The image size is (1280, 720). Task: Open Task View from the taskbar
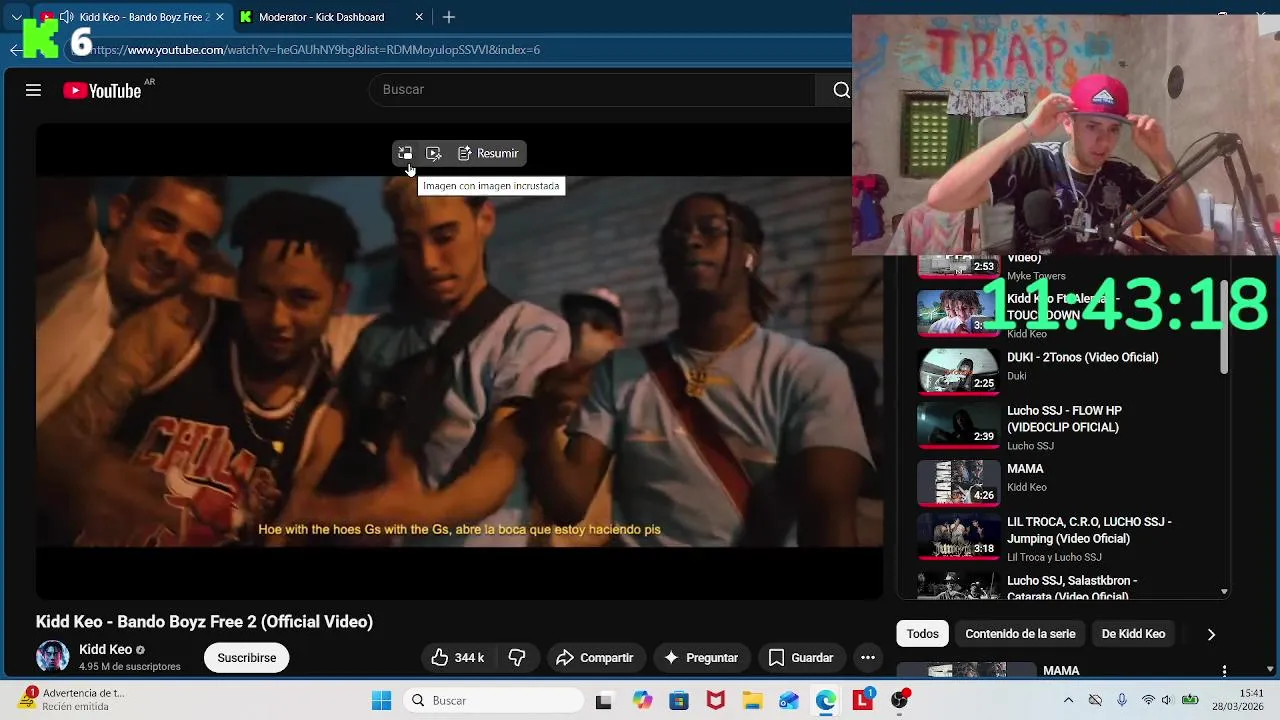click(603, 701)
